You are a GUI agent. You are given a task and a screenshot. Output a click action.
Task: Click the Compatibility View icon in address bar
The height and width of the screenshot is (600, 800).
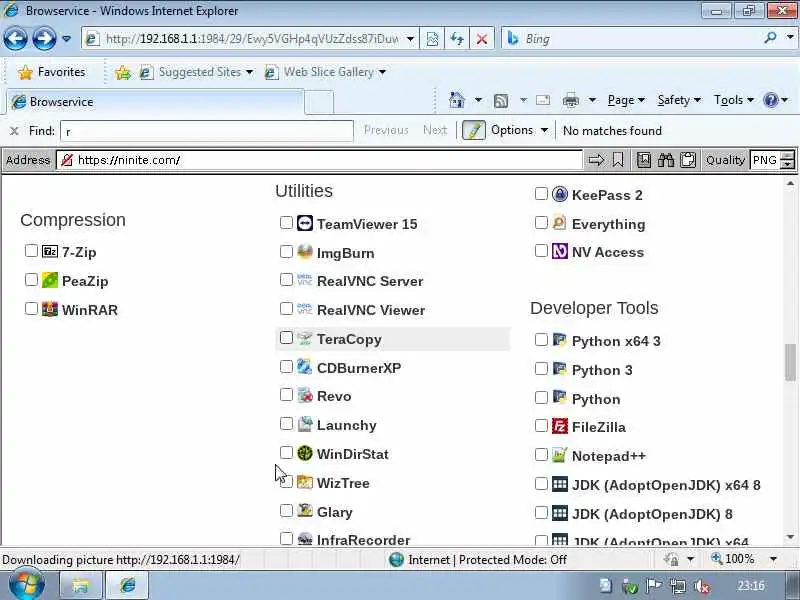432,39
